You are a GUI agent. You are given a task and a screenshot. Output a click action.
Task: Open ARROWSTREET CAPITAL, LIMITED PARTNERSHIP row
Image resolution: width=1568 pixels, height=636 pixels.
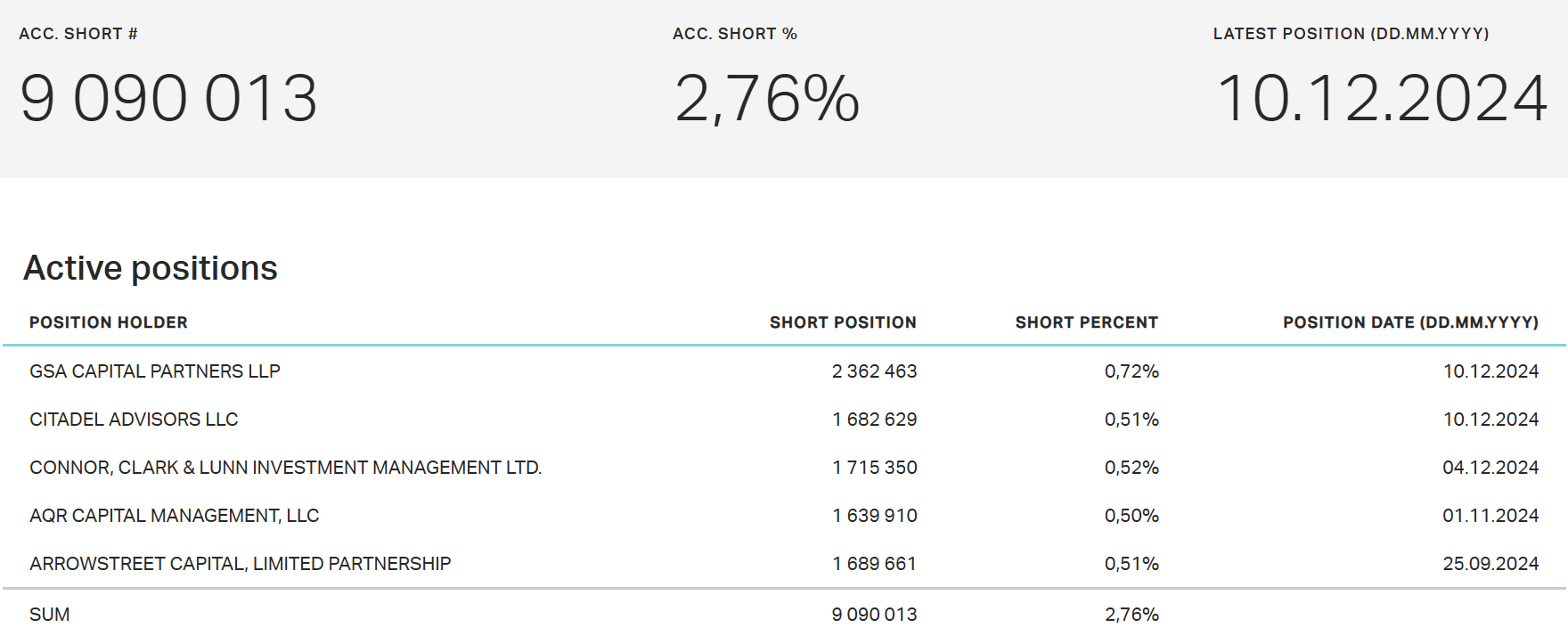coord(784,564)
